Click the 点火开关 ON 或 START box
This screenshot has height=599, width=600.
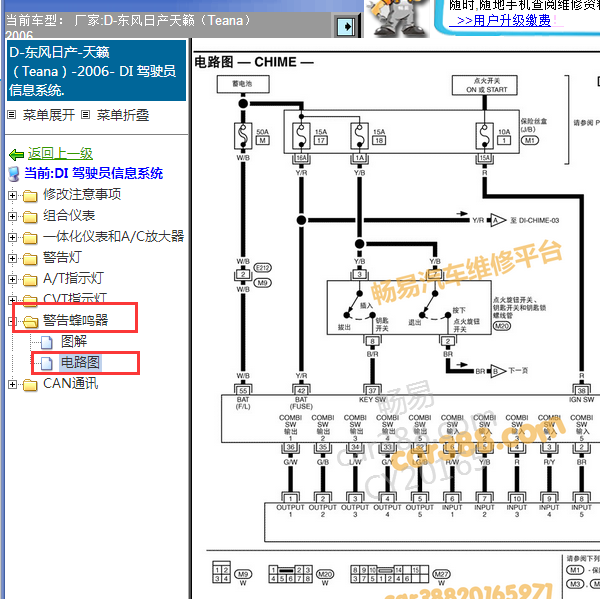point(485,85)
